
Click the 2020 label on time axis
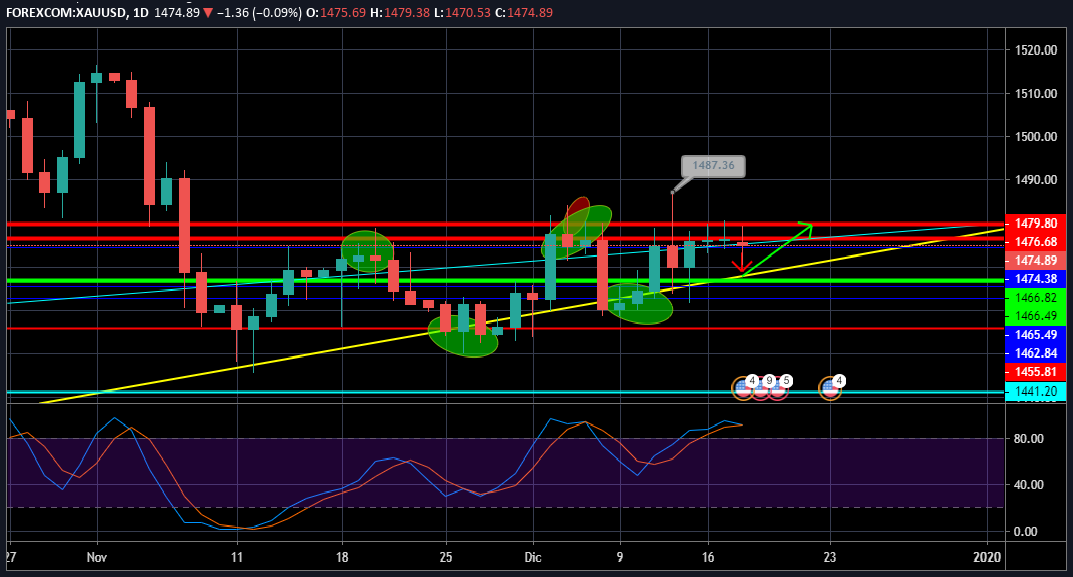(987, 556)
